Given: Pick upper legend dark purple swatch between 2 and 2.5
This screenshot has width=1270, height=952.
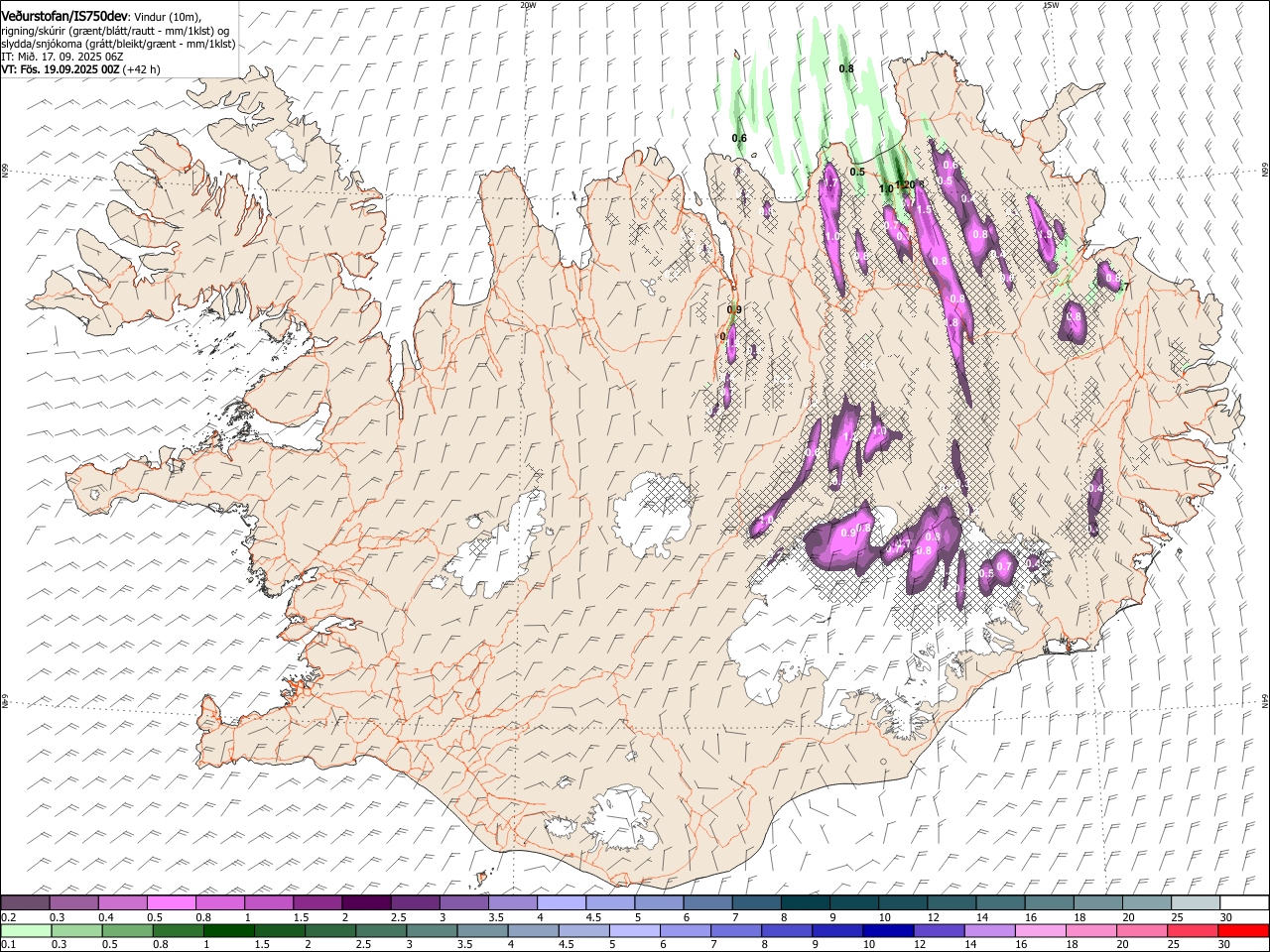Looking at the screenshot, I should click(x=365, y=902).
